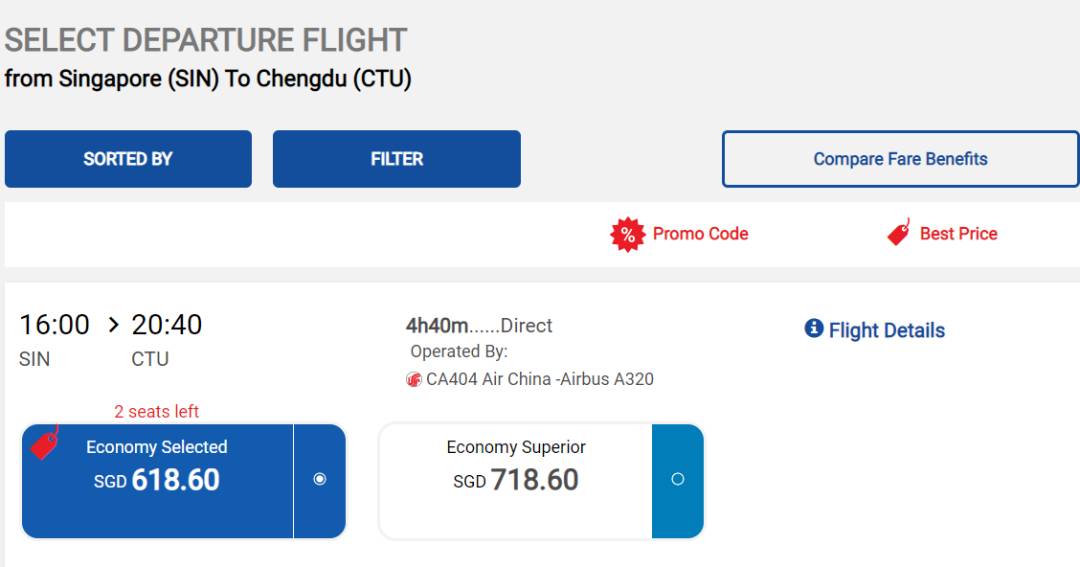Viewport: 1080px width, 567px height.
Task: Click the CA404 Air China flight text
Action: coord(540,380)
